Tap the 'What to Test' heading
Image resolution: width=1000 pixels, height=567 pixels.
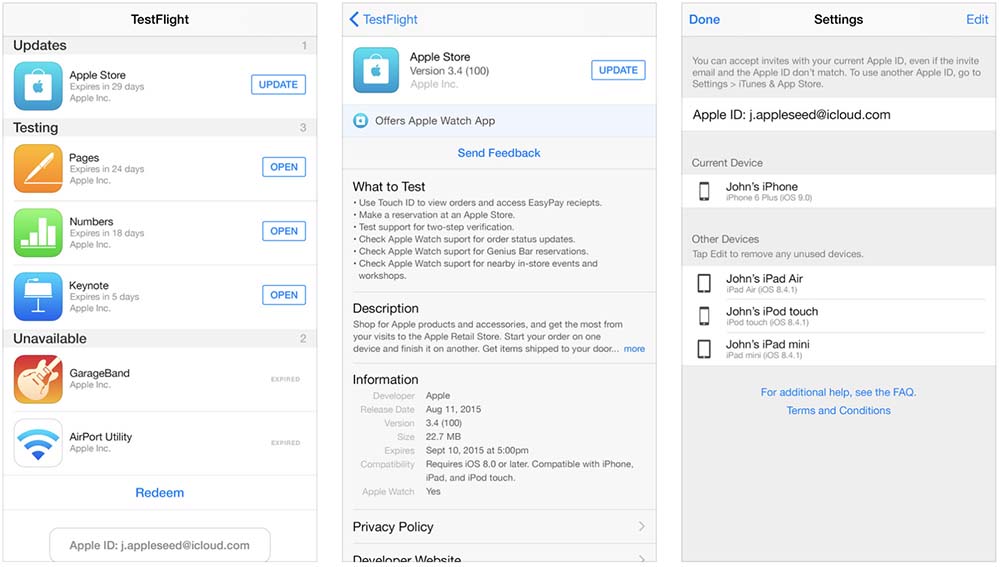(388, 187)
